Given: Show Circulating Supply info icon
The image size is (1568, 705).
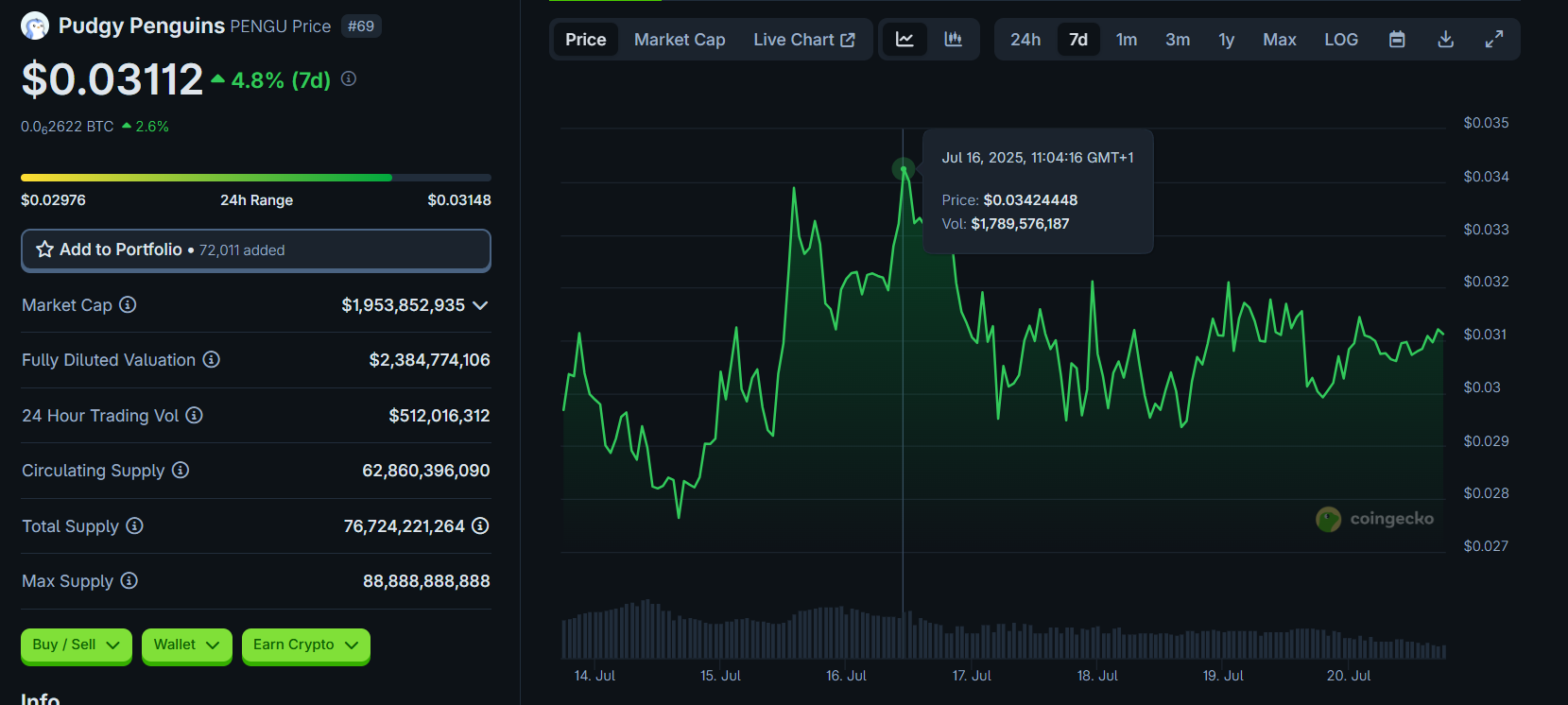Looking at the screenshot, I should click(181, 470).
